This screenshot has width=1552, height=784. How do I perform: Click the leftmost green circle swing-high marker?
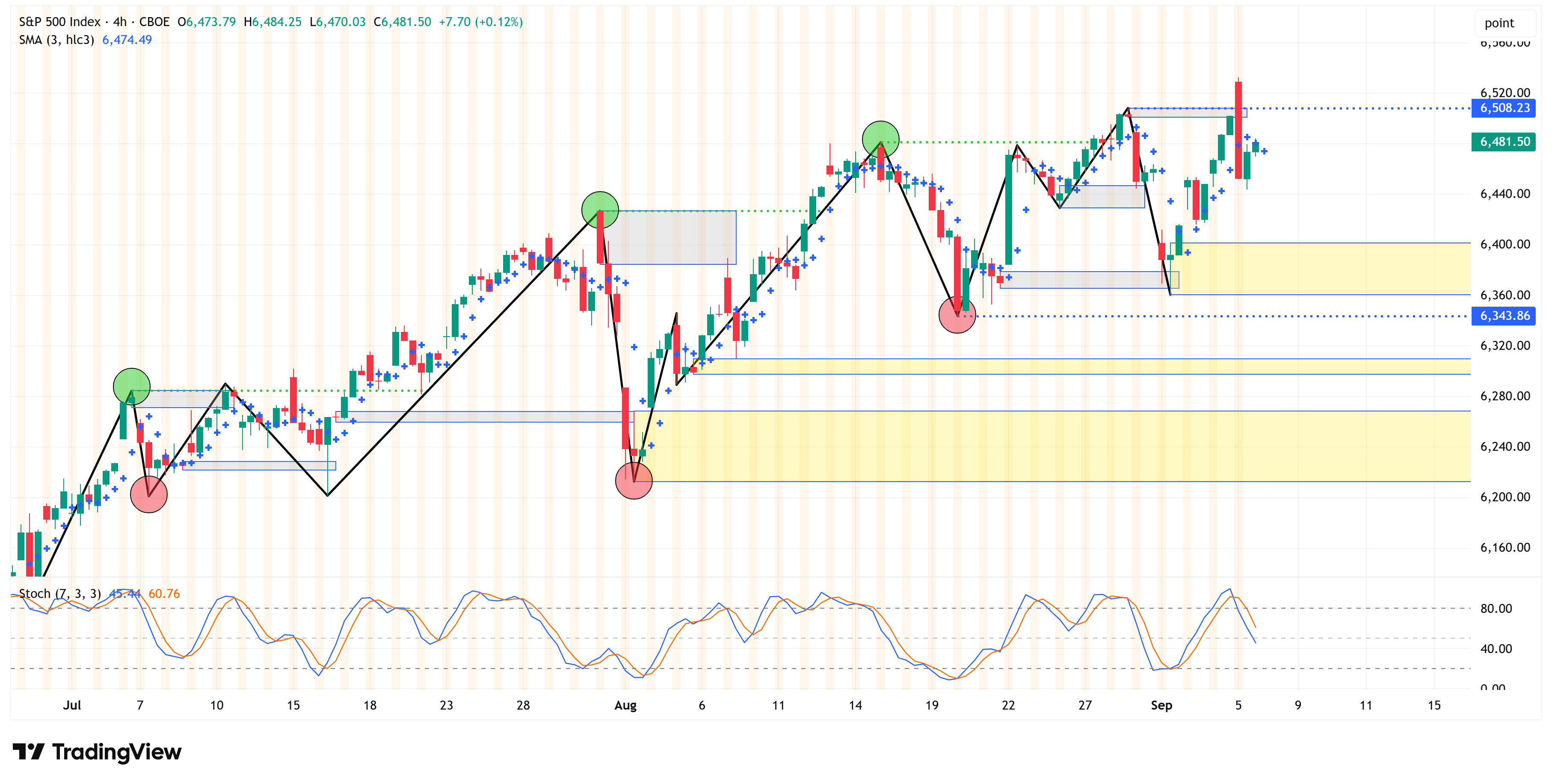tap(131, 386)
